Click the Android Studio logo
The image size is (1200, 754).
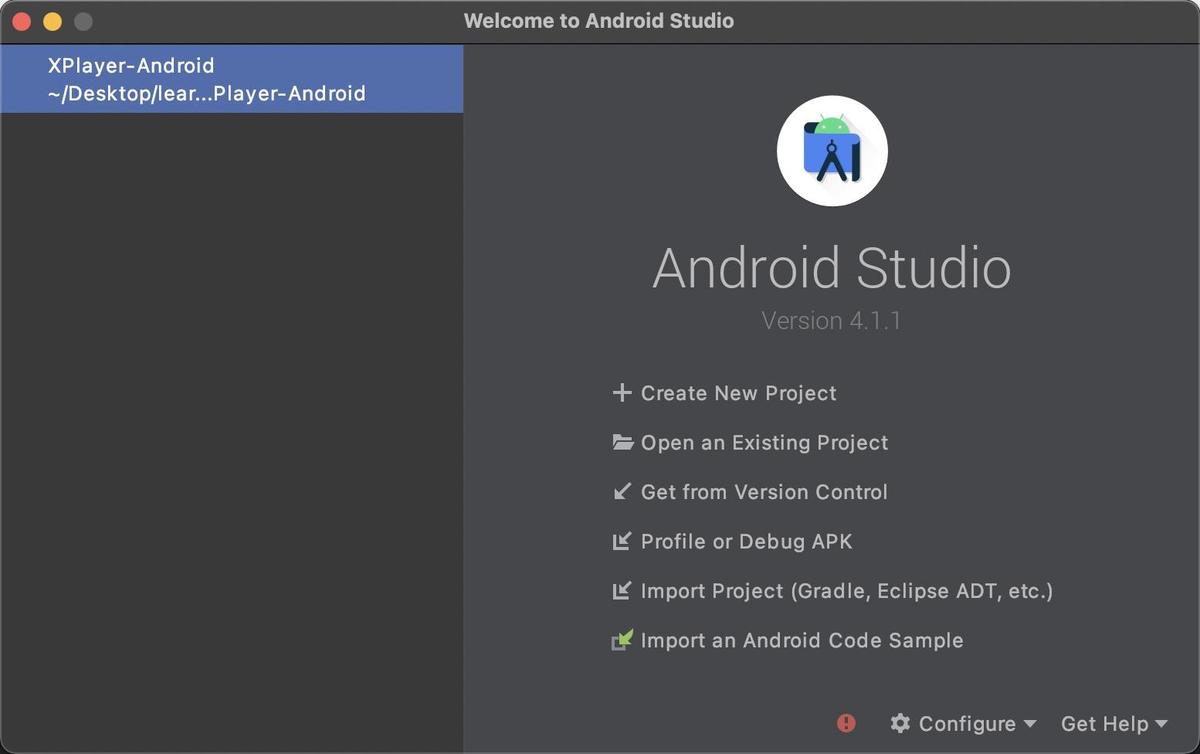pos(832,151)
